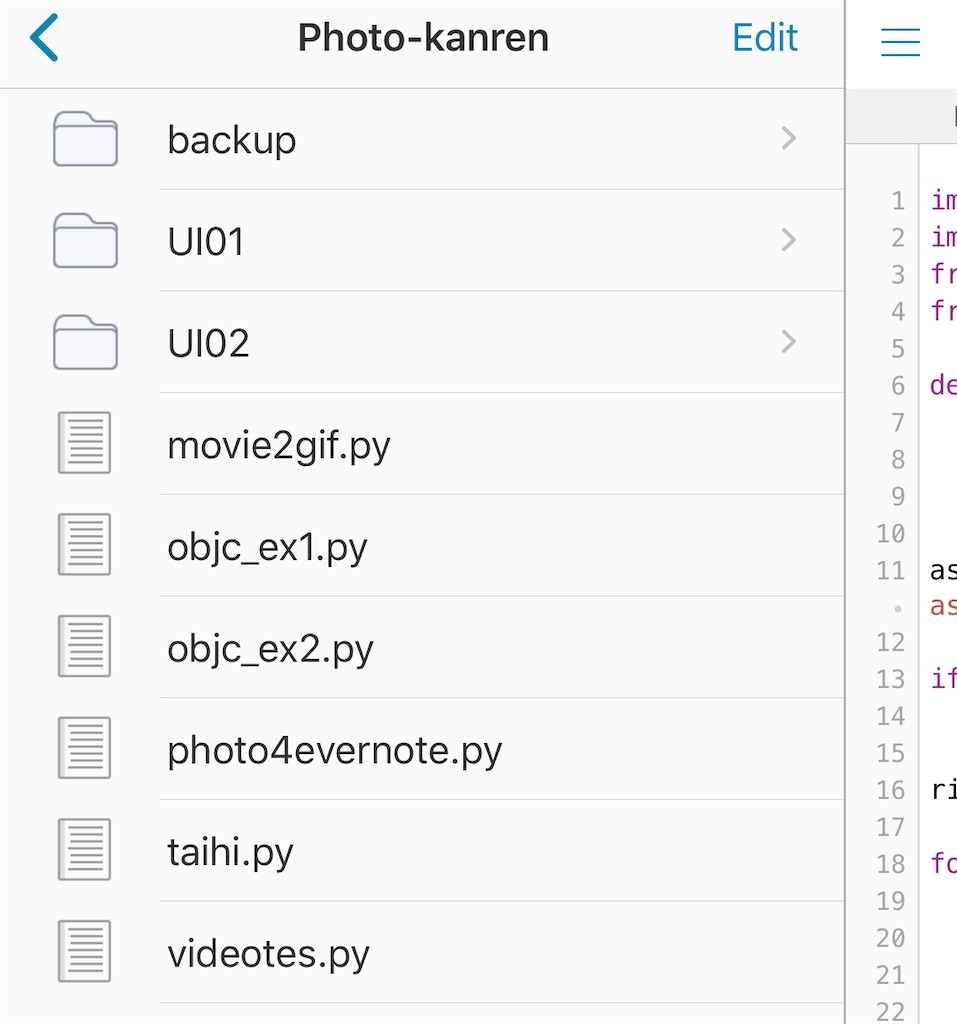This screenshot has width=957, height=1024.
Task: Click the videotes.py document icon
Action: (x=84, y=952)
